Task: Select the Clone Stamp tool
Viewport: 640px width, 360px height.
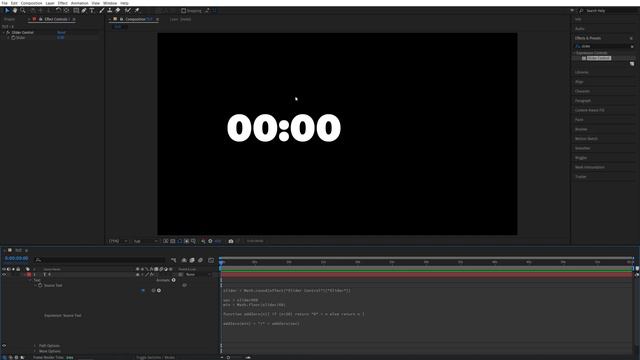Action: point(109,11)
